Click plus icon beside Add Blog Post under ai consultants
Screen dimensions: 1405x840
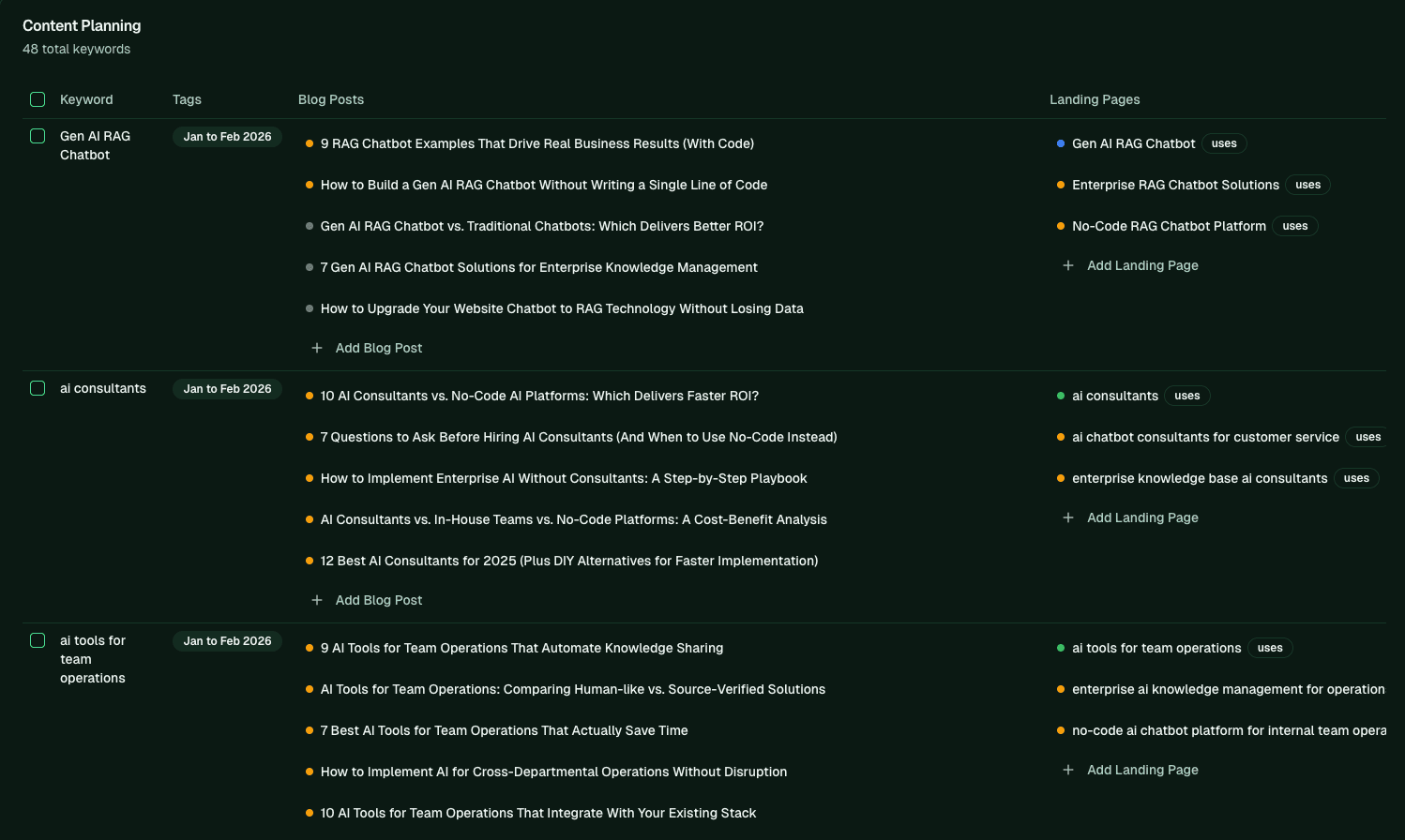317,600
